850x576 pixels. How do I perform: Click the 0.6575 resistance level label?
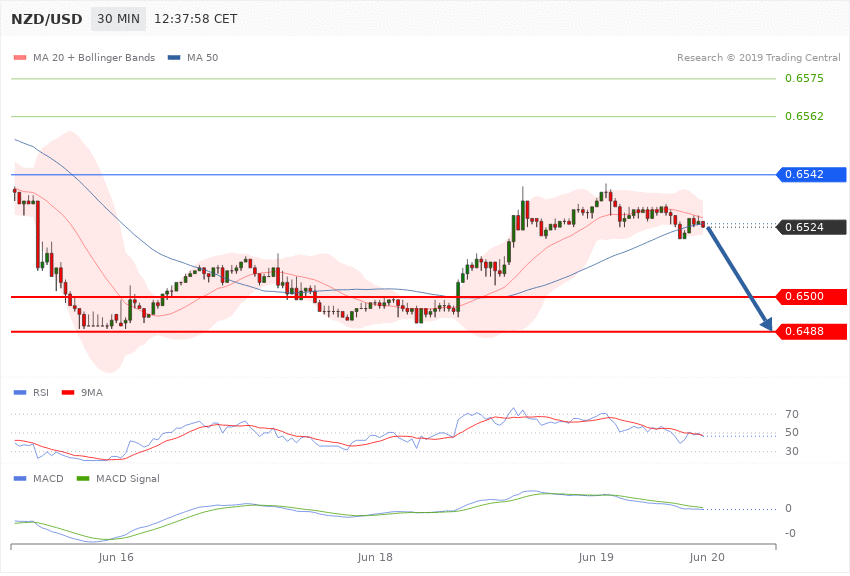click(804, 79)
